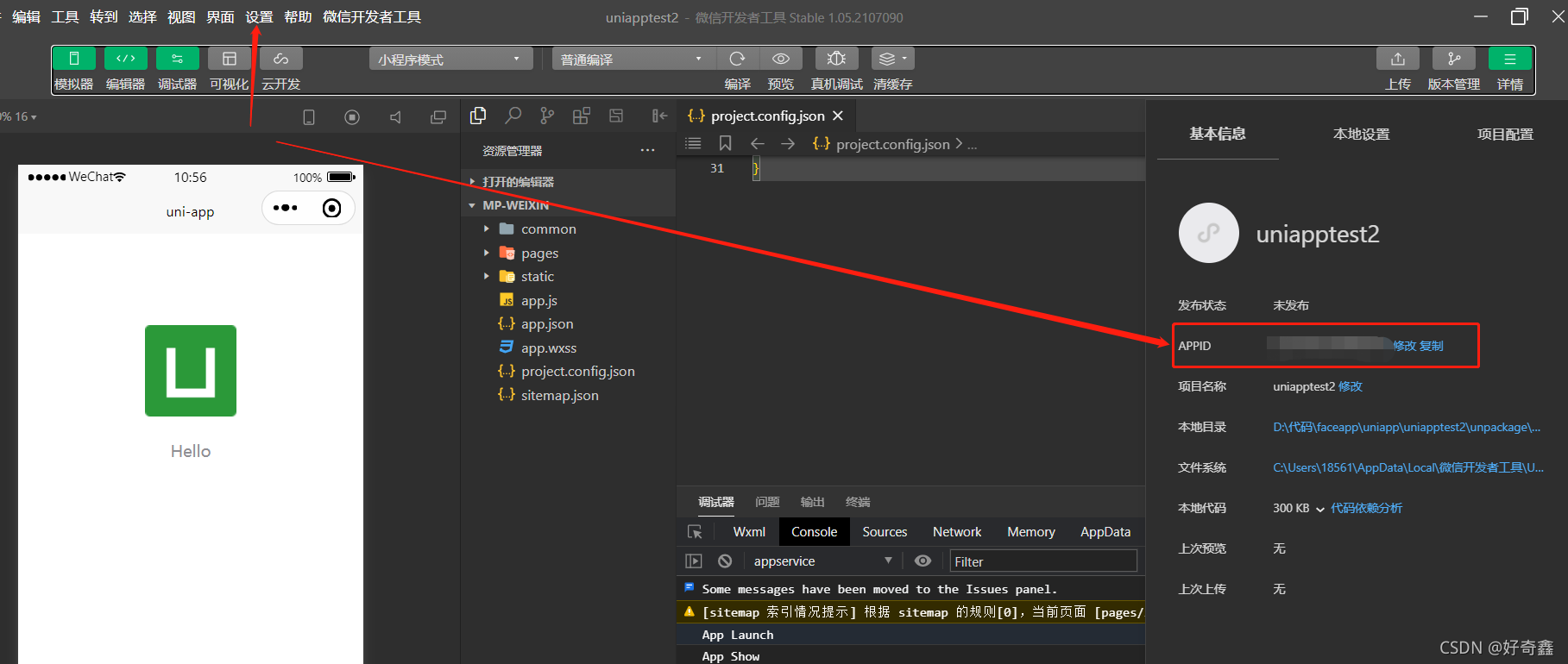Open the 设置 menu
Viewport: 1568px width, 664px height.
pos(259,17)
